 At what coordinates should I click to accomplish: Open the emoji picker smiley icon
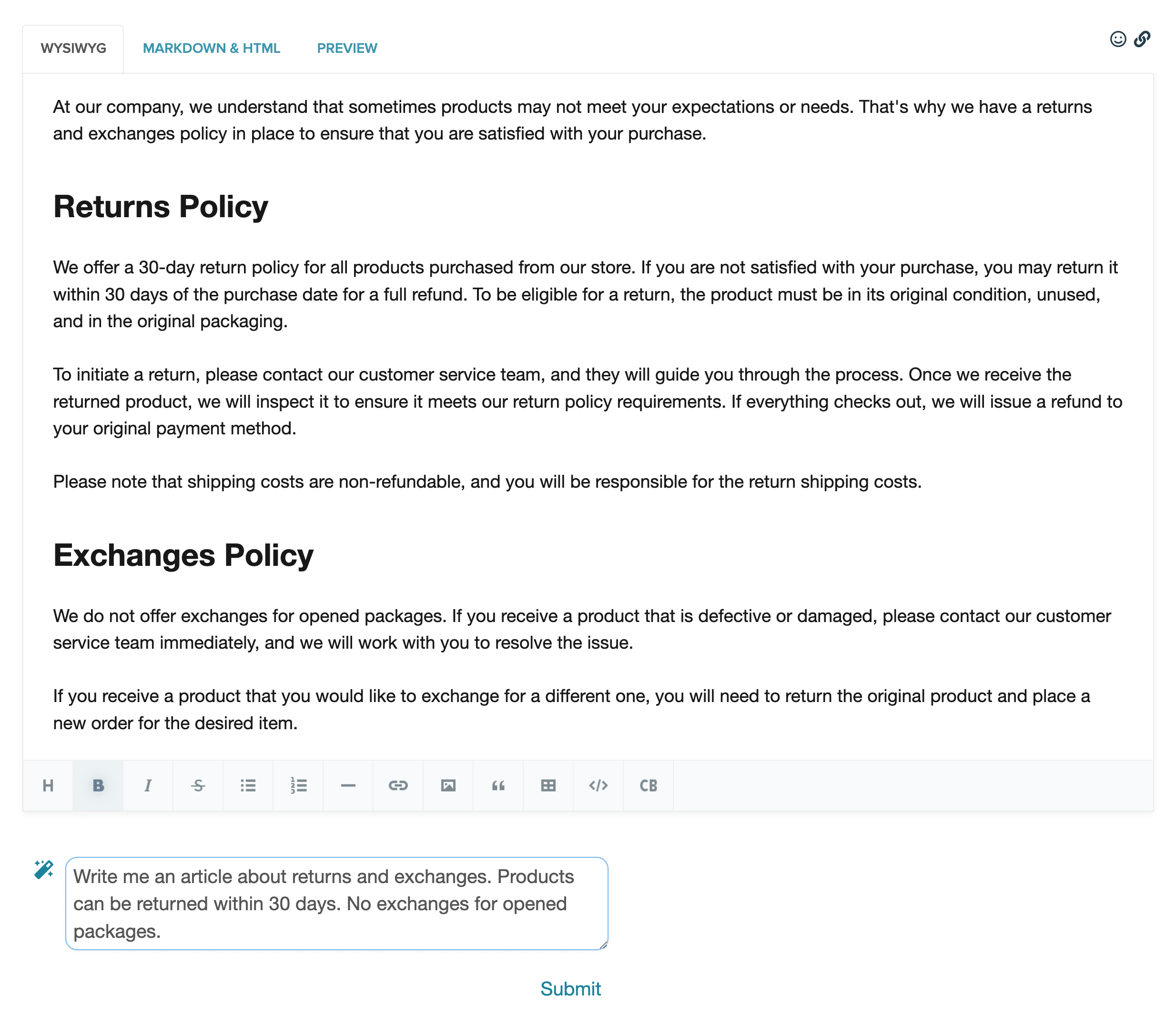1118,39
